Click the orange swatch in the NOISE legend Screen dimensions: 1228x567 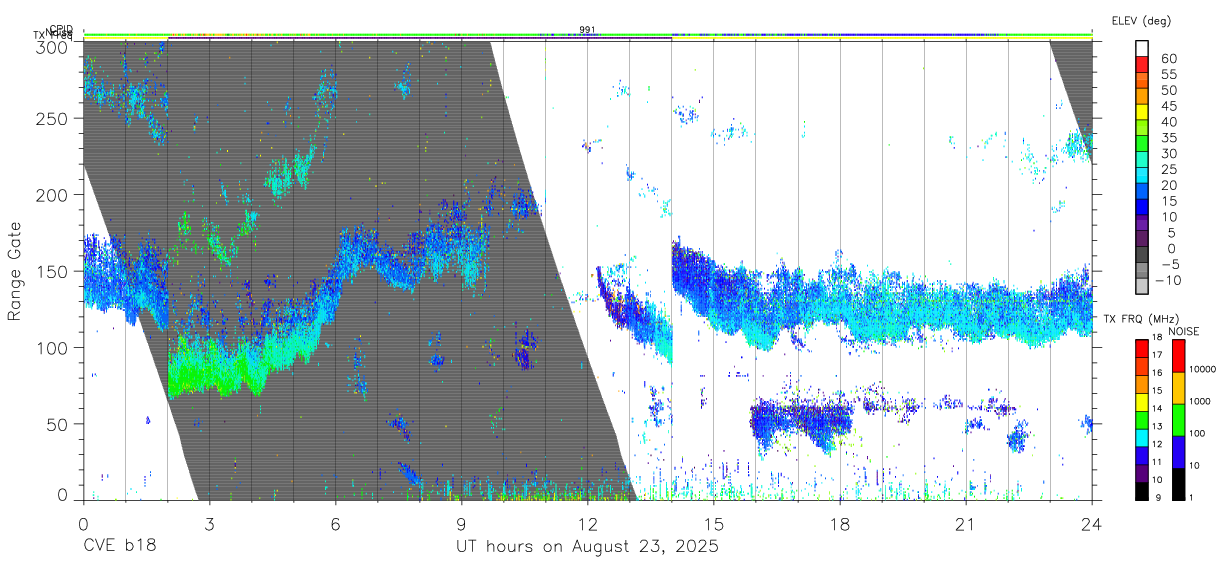tap(1179, 388)
